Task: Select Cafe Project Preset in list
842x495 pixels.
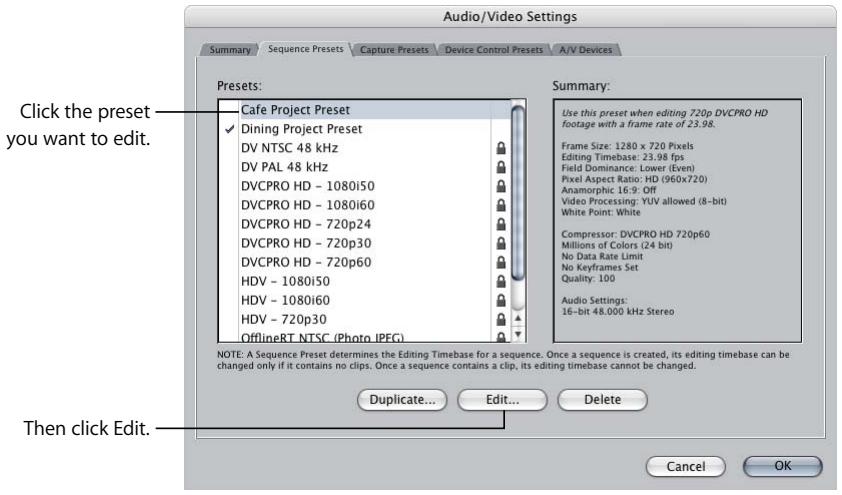Action: click(365, 110)
